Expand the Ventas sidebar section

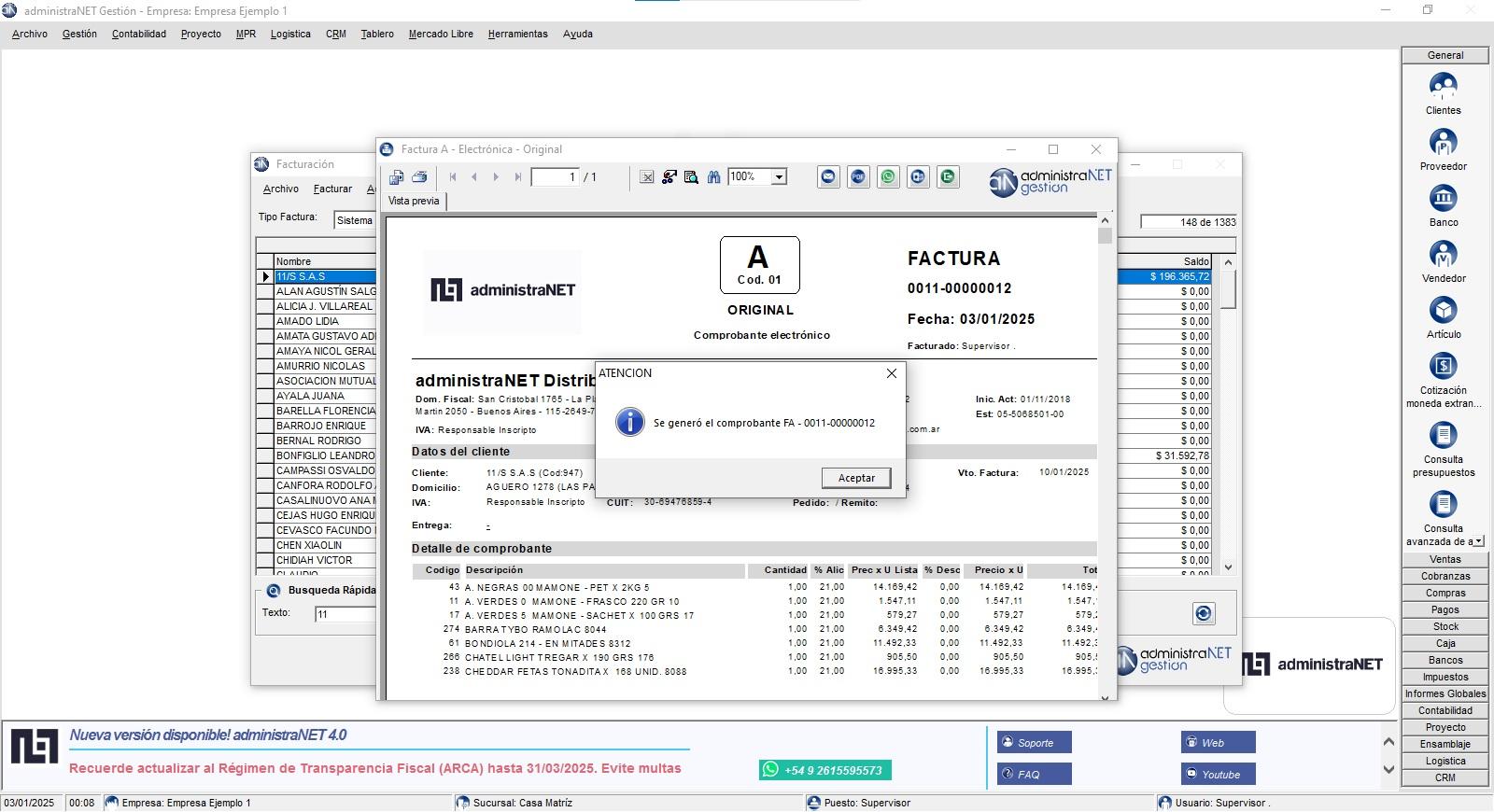(x=1445, y=559)
